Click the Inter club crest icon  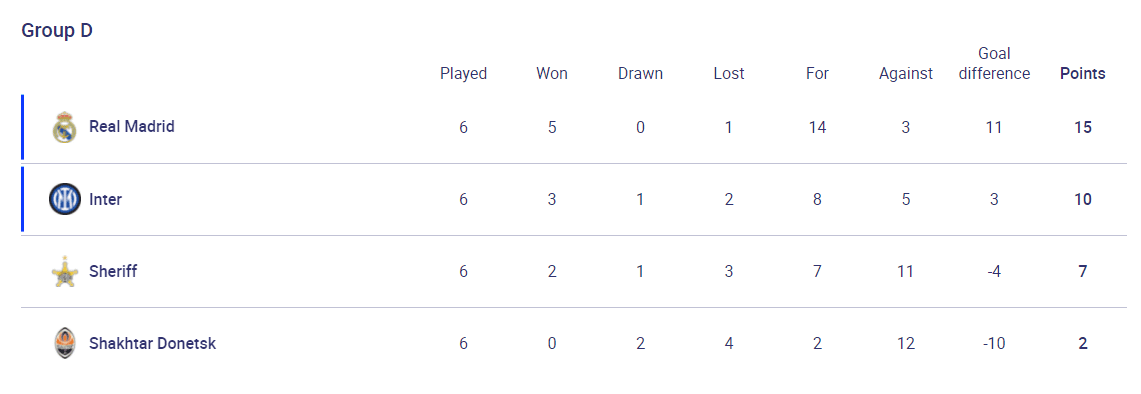[x=64, y=200]
